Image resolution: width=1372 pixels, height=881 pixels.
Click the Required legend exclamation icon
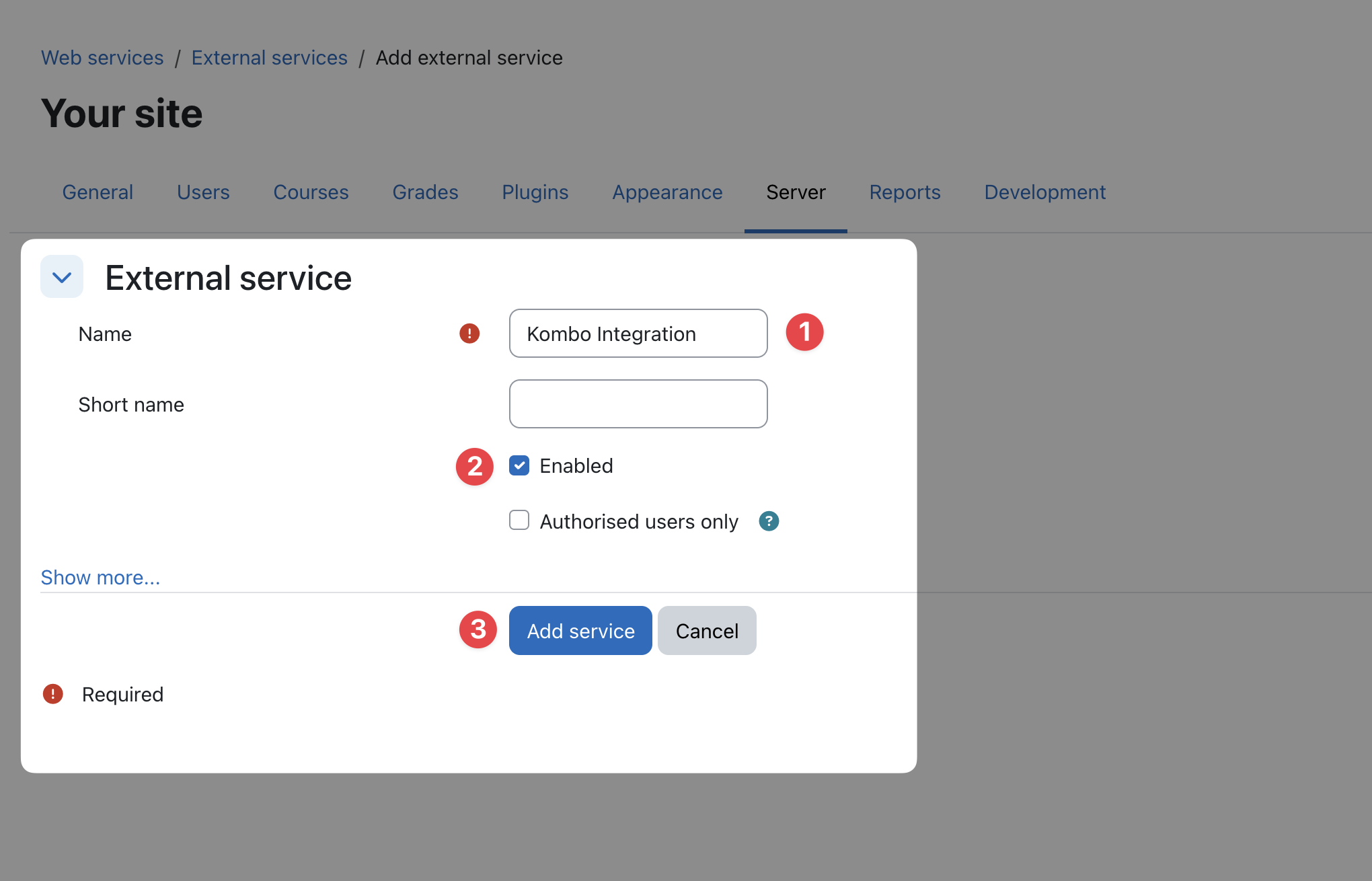(52, 694)
